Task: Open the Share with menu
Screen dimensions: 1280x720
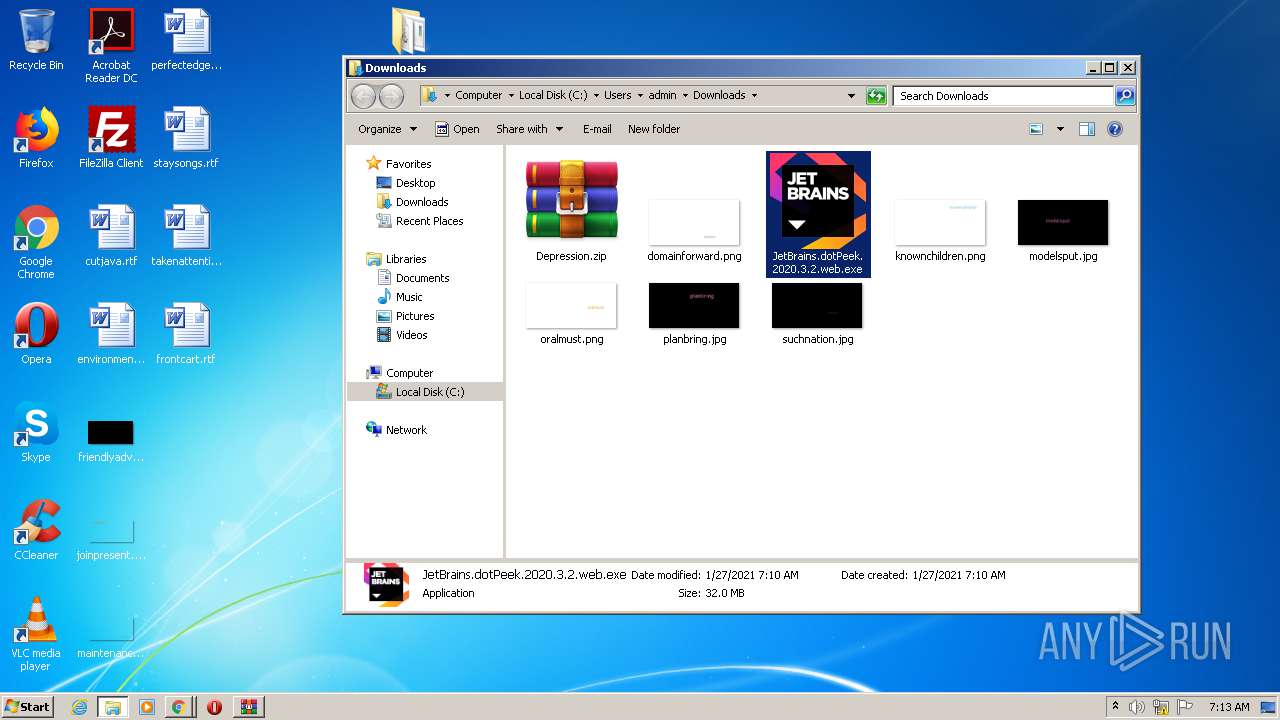Action: pos(529,129)
